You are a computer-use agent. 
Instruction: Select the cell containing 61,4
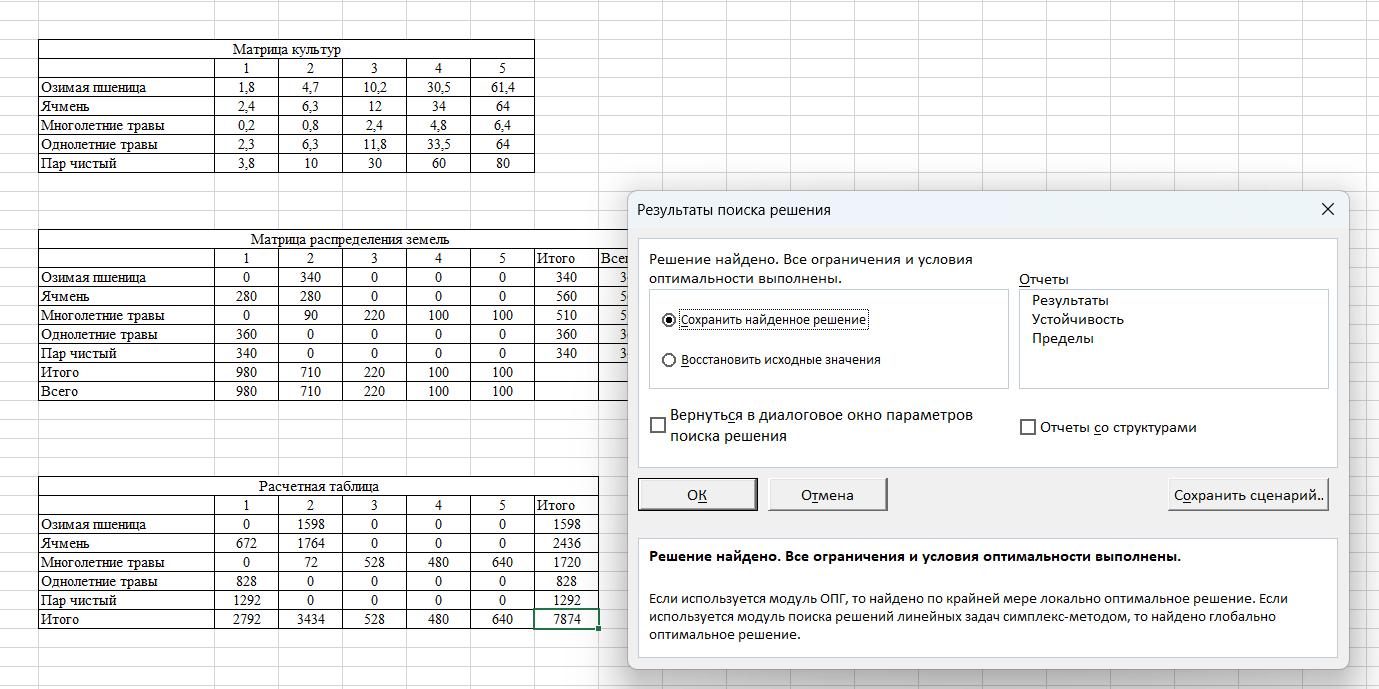tap(502, 87)
